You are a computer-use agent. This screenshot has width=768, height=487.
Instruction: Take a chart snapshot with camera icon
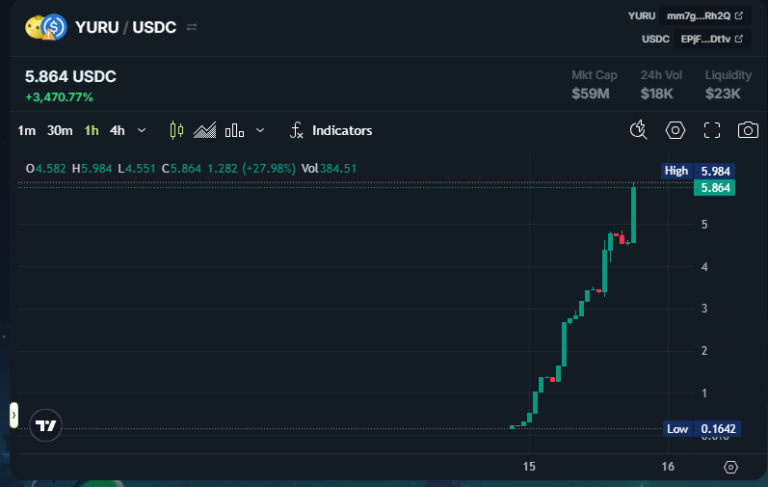[747, 130]
